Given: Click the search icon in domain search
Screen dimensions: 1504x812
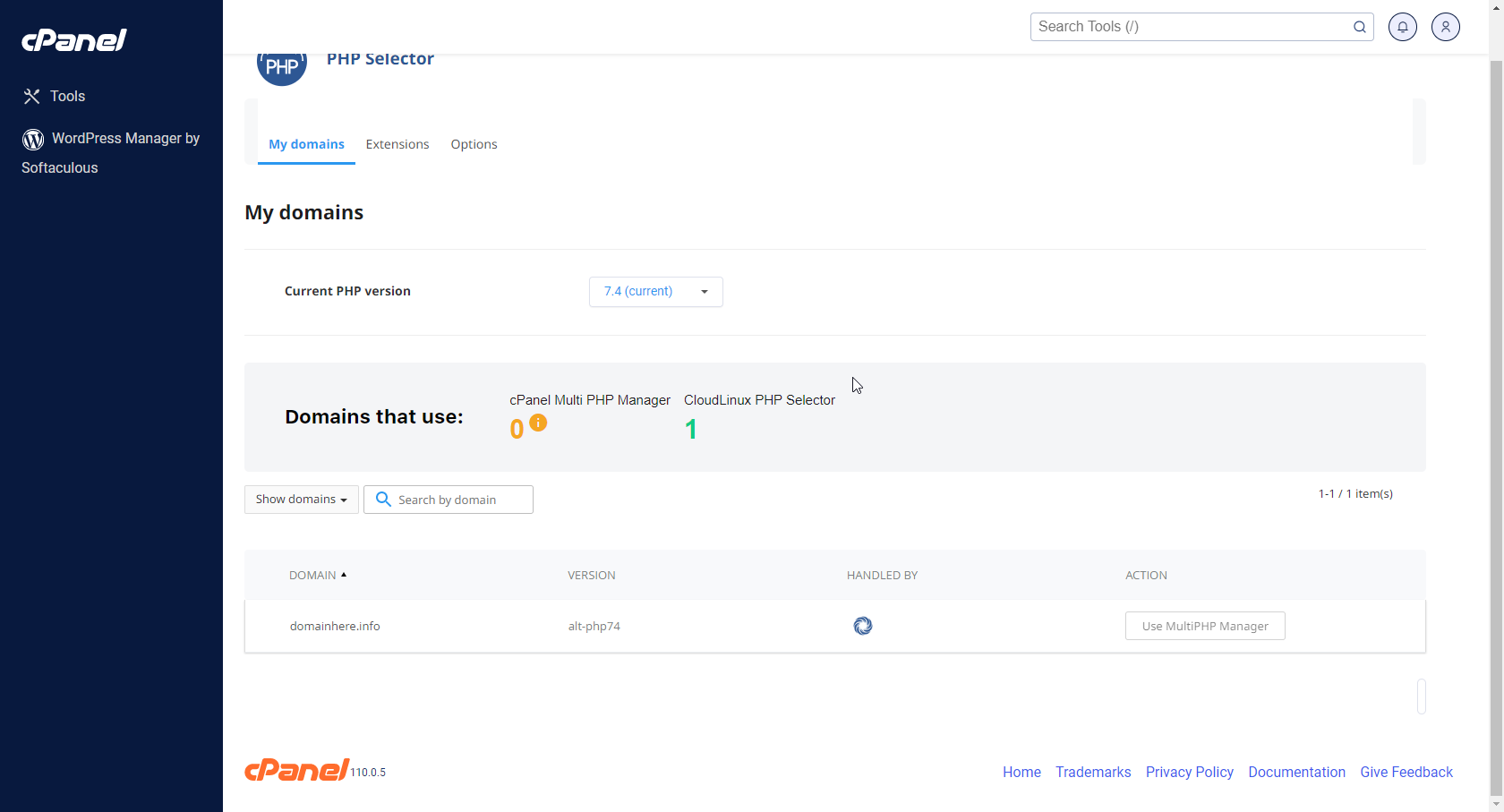Looking at the screenshot, I should pos(383,500).
